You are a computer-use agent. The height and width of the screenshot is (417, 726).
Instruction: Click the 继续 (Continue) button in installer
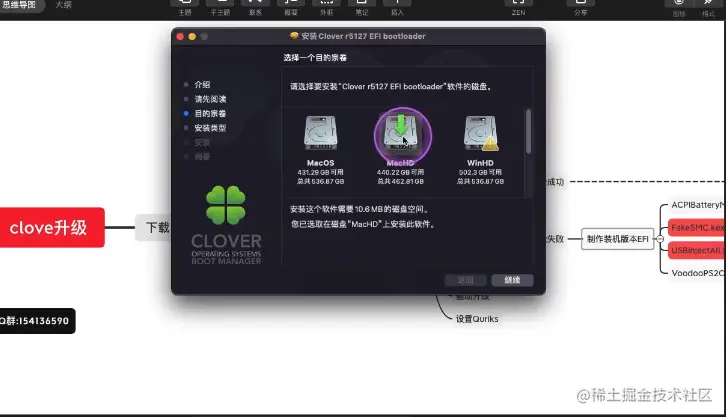[512, 280]
